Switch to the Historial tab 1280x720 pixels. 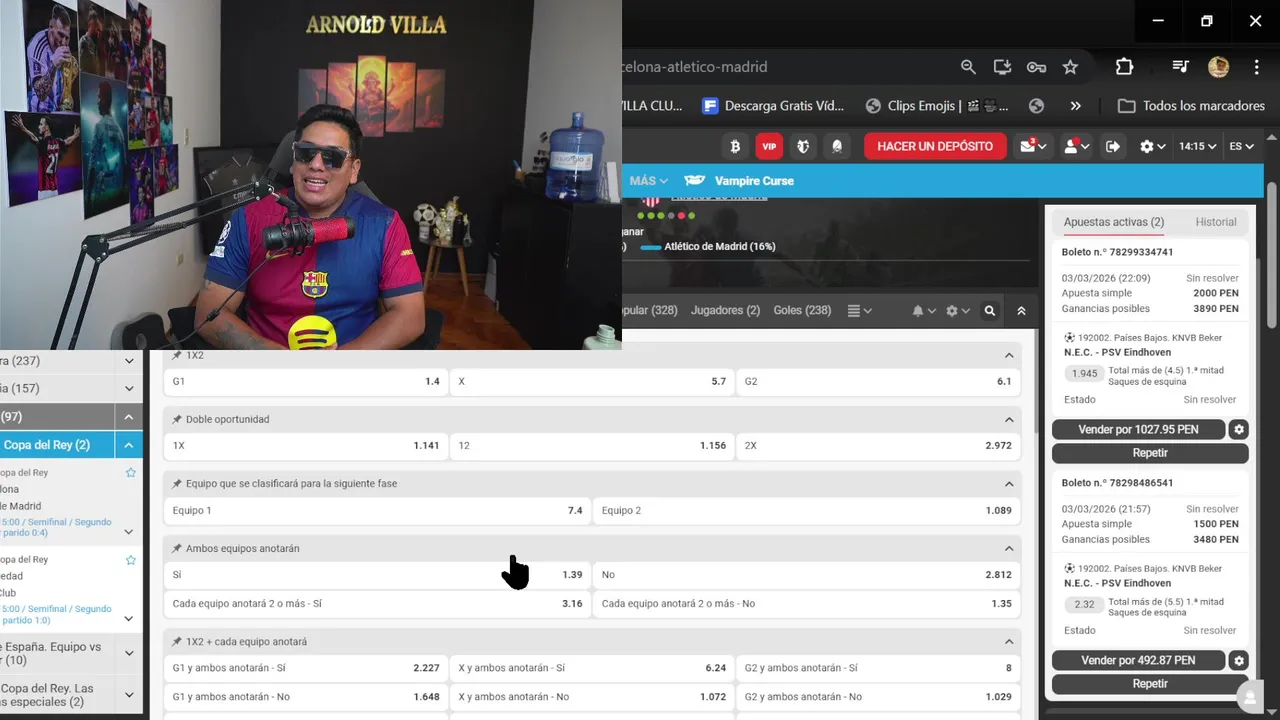[x=1216, y=222]
